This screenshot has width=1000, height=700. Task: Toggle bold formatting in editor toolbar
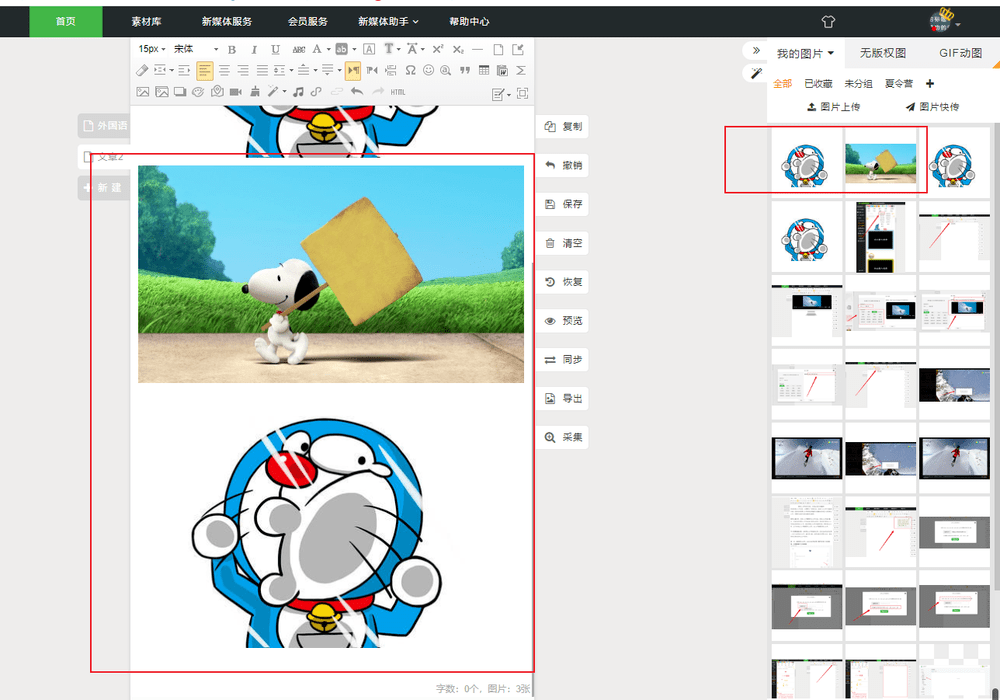(232, 50)
